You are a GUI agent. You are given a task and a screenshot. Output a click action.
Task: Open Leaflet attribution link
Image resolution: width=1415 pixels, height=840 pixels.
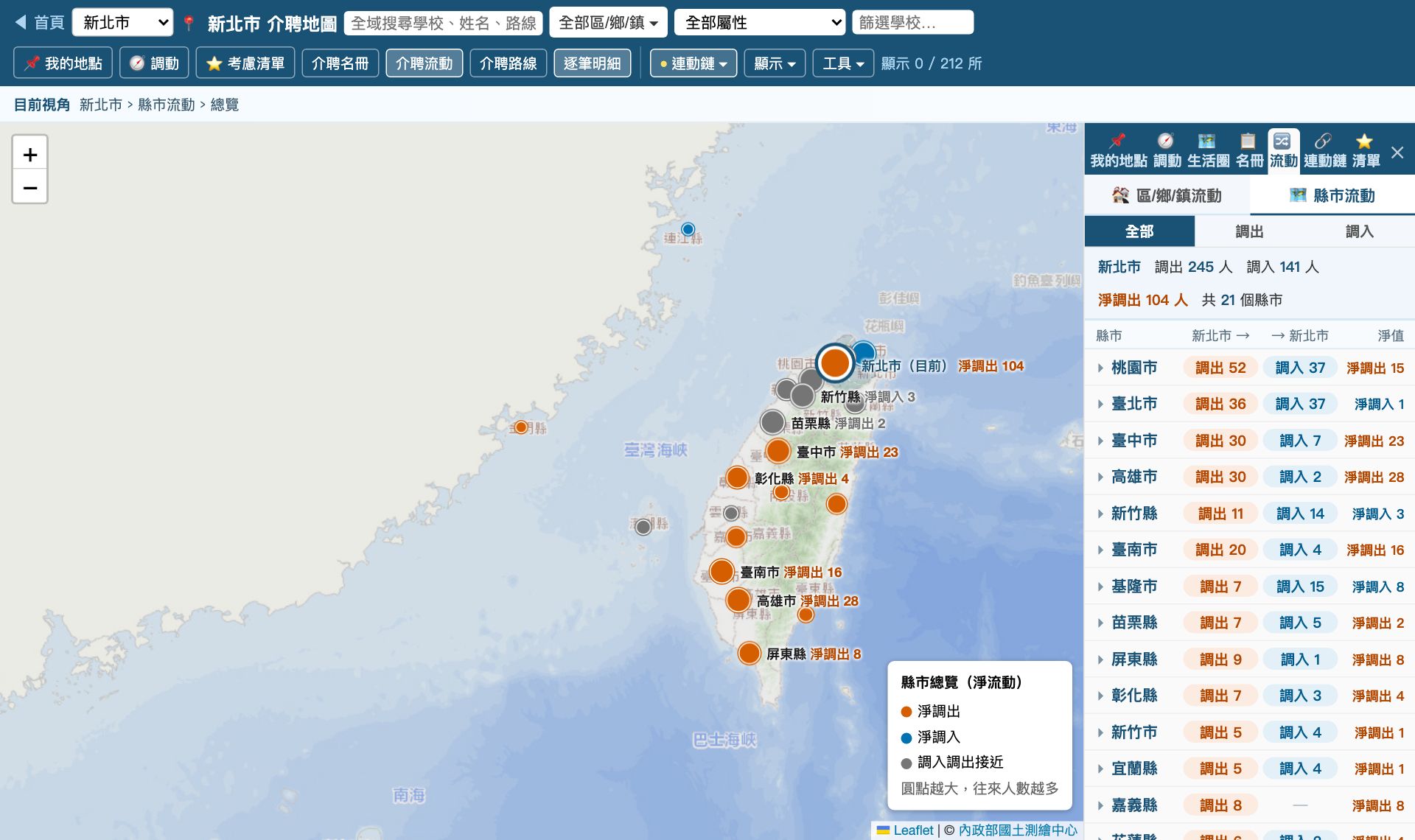point(906,830)
